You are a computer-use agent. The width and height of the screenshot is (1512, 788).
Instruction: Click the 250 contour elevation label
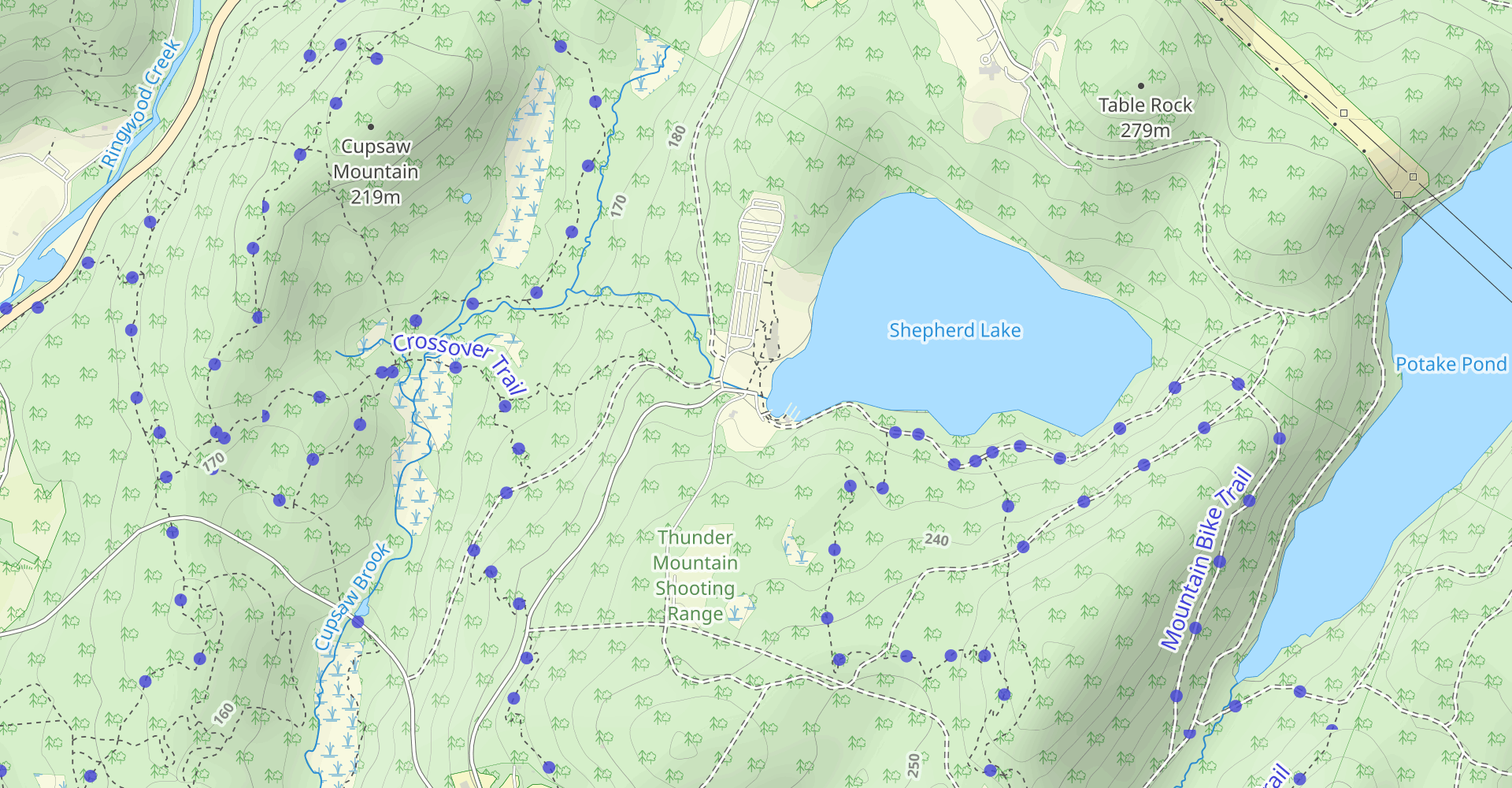(x=913, y=764)
